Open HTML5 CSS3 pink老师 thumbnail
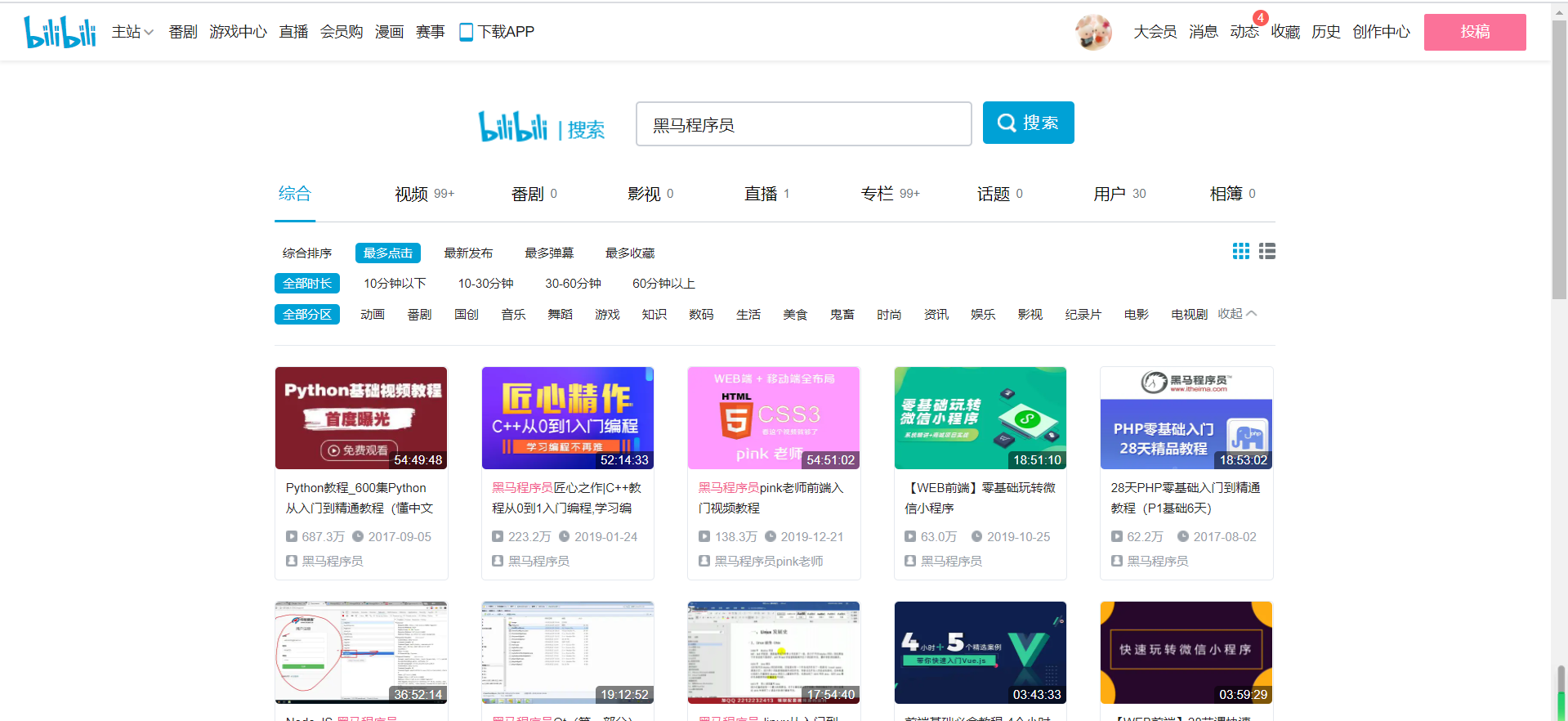1568x721 pixels. click(x=774, y=418)
